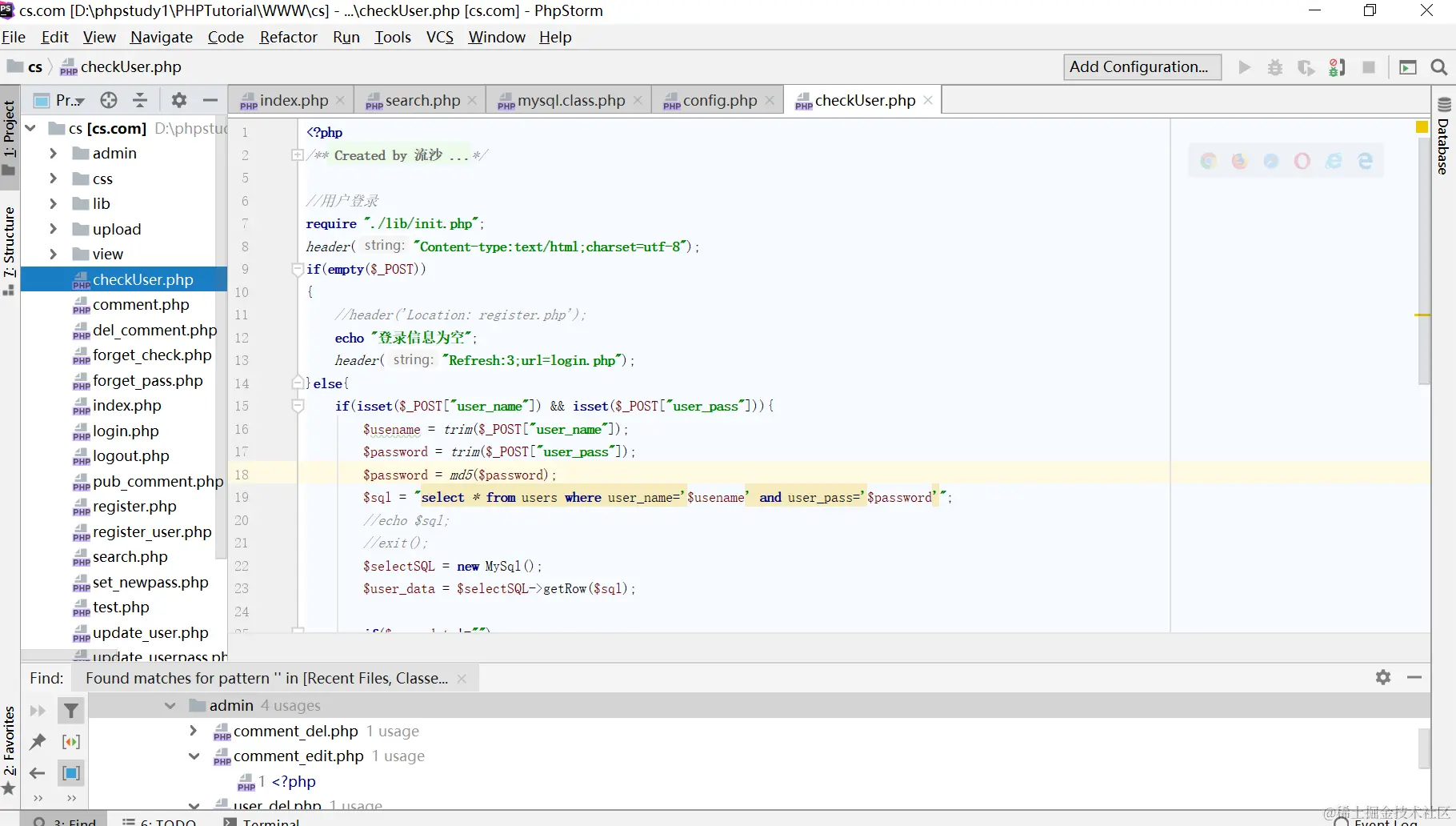This screenshot has height=826, width=1456.
Task: Open the 2: Favorites side tab
Action: click(9, 751)
